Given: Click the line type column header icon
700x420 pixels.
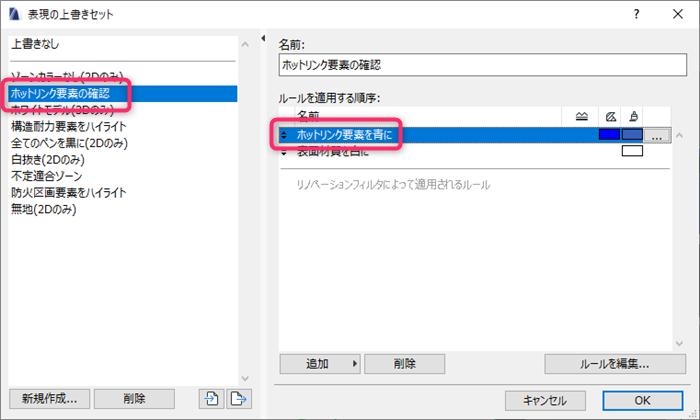Looking at the screenshot, I should (x=582, y=116).
